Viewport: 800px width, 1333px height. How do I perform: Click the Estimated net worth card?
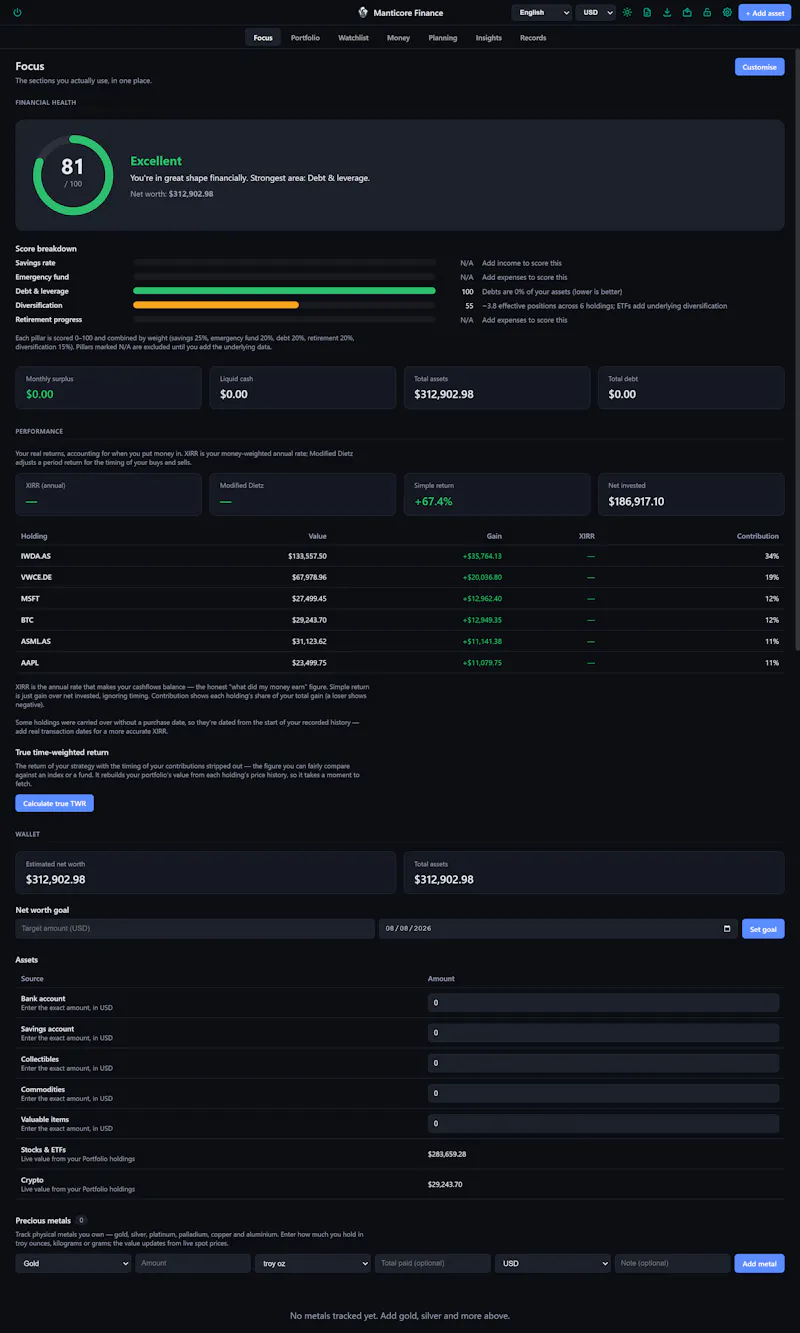[205, 873]
